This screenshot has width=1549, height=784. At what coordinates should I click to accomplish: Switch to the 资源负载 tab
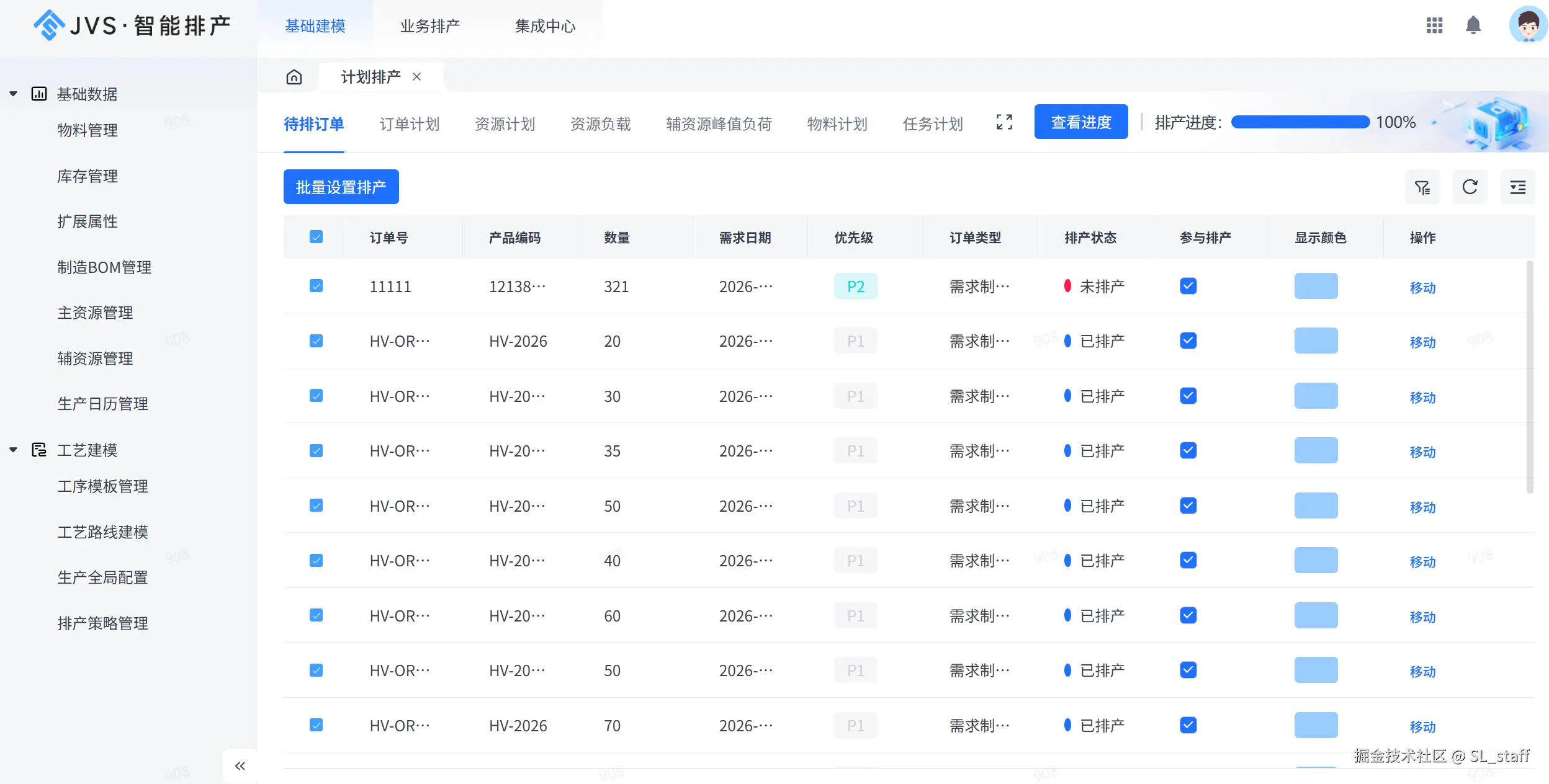coord(600,124)
